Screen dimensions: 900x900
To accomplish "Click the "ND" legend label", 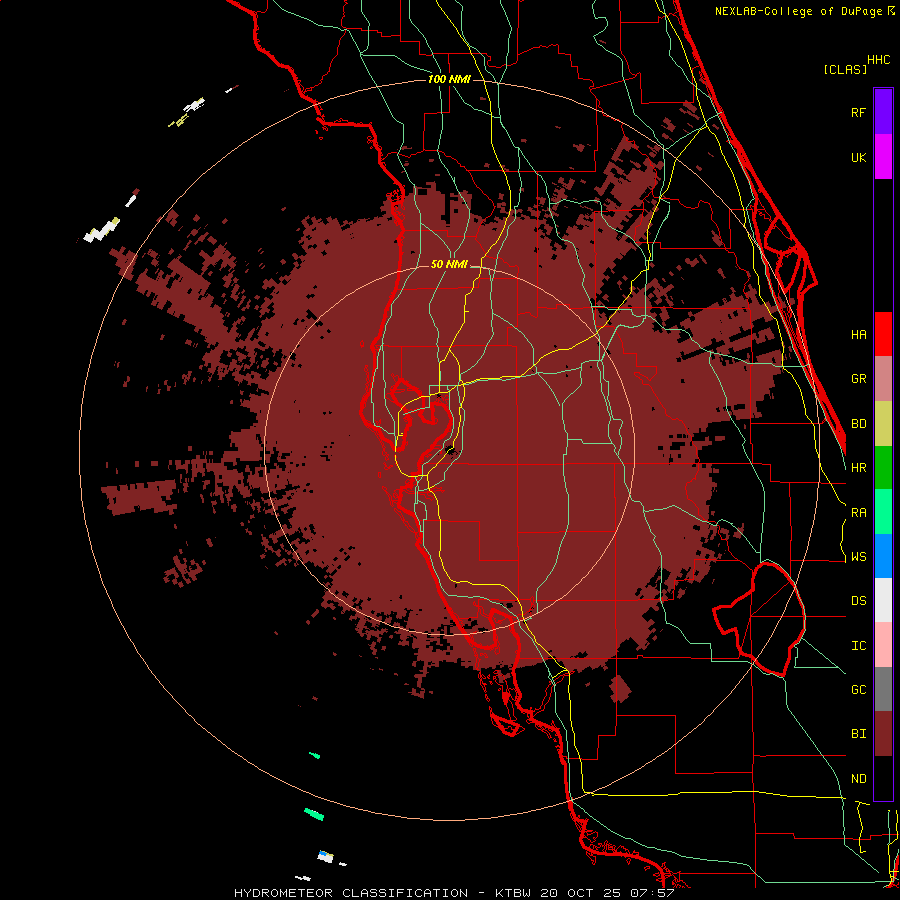I will click(858, 779).
